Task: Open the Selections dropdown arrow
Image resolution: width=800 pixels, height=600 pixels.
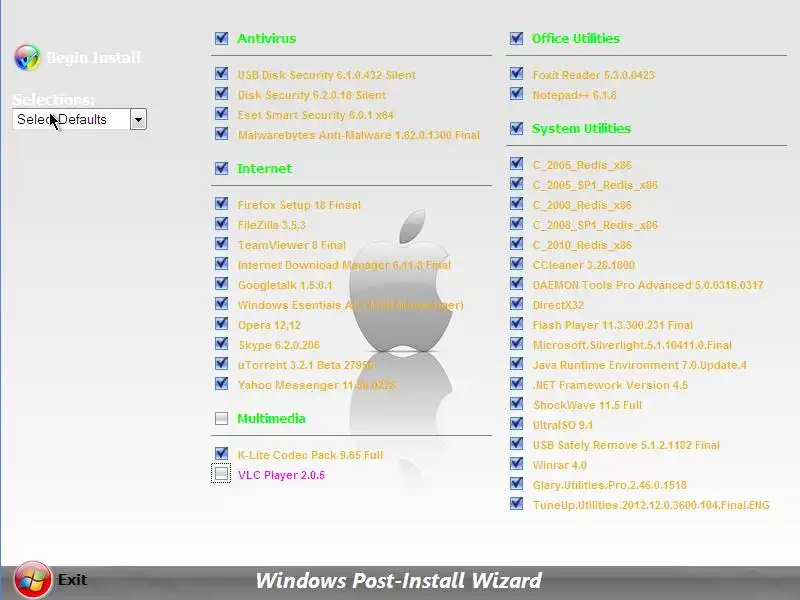Action: (x=138, y=119)
